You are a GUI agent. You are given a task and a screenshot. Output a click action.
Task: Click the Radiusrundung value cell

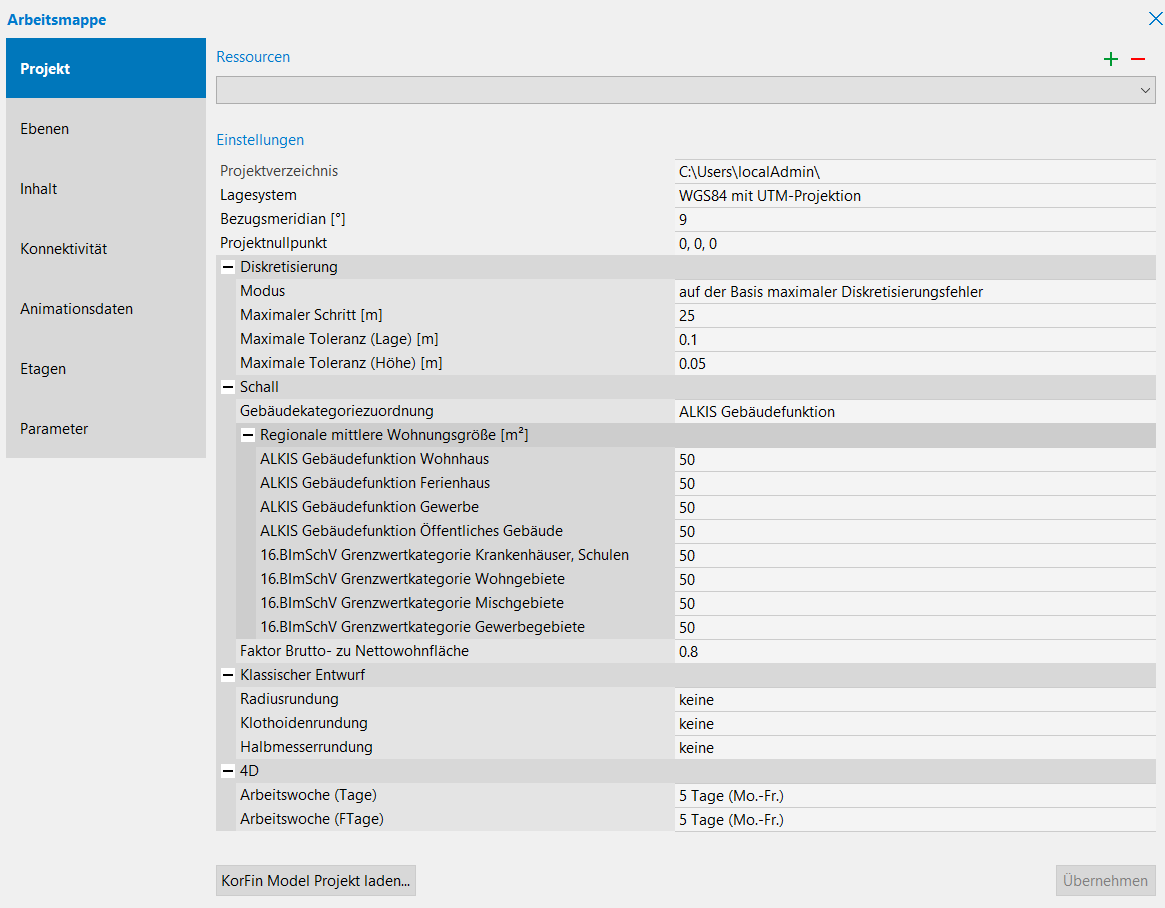point(914,700)
